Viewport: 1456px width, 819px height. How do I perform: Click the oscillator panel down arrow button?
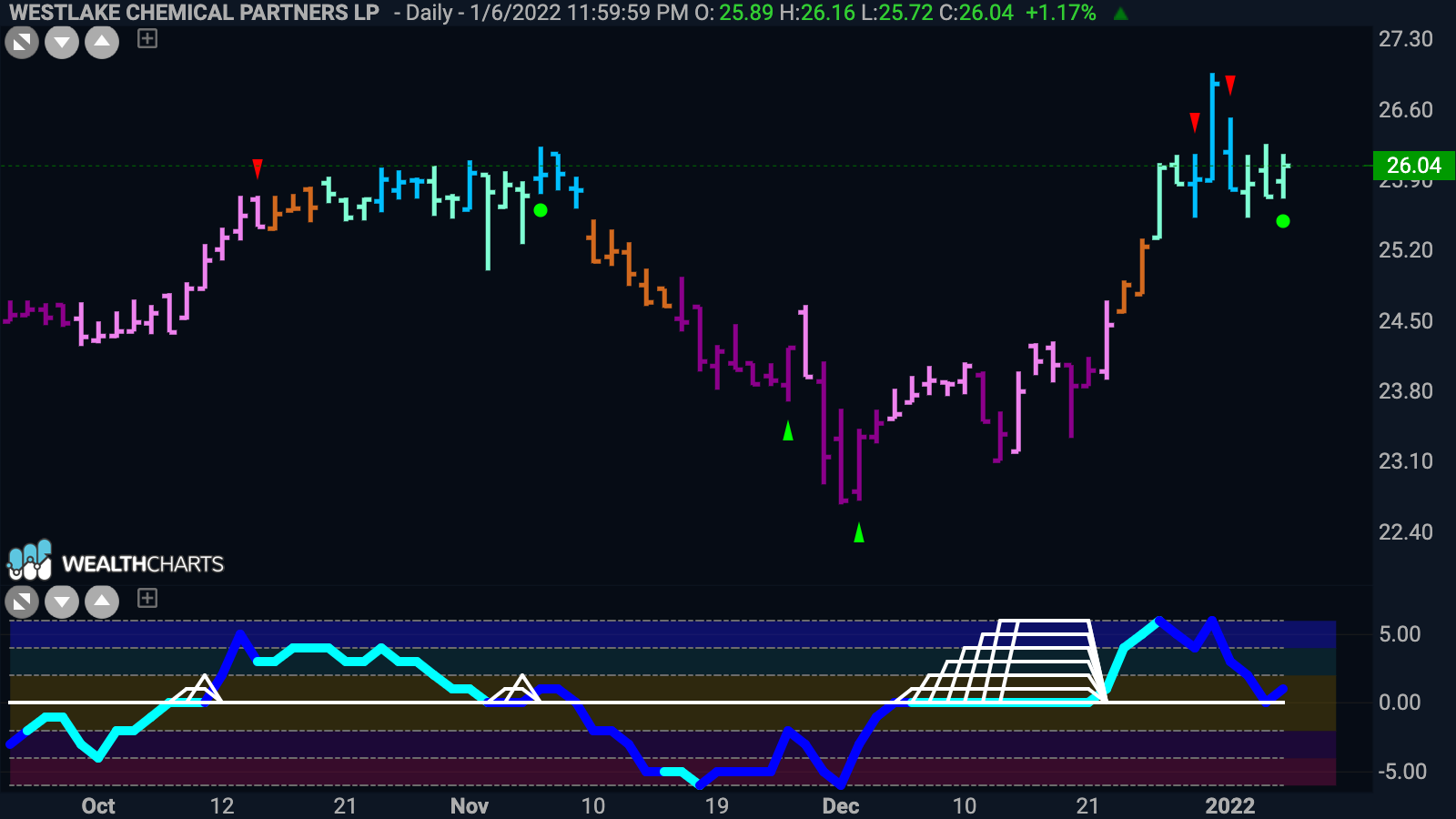pos(62,602)
